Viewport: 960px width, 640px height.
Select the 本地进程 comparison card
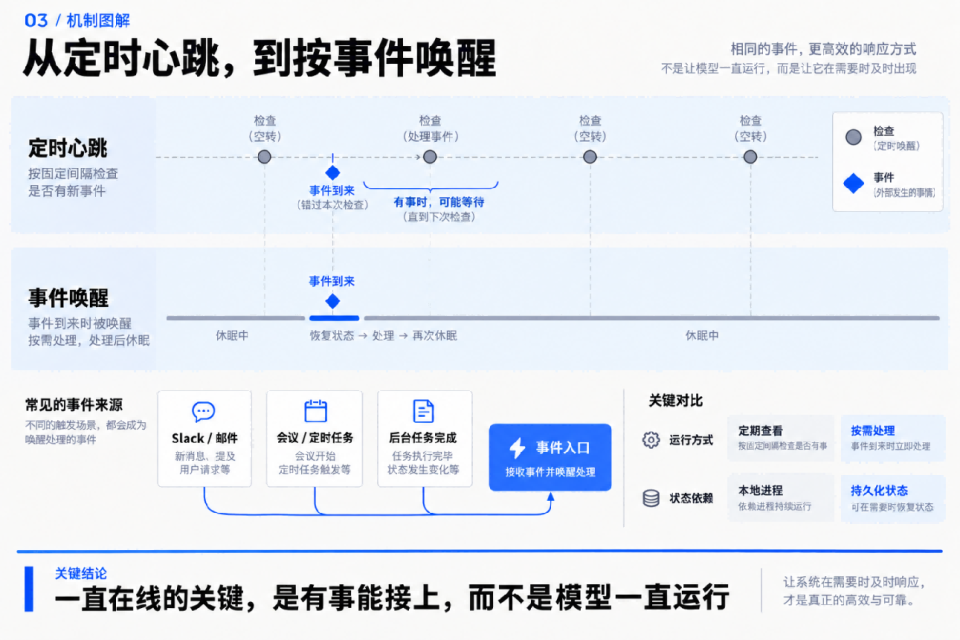click(781, 498)
